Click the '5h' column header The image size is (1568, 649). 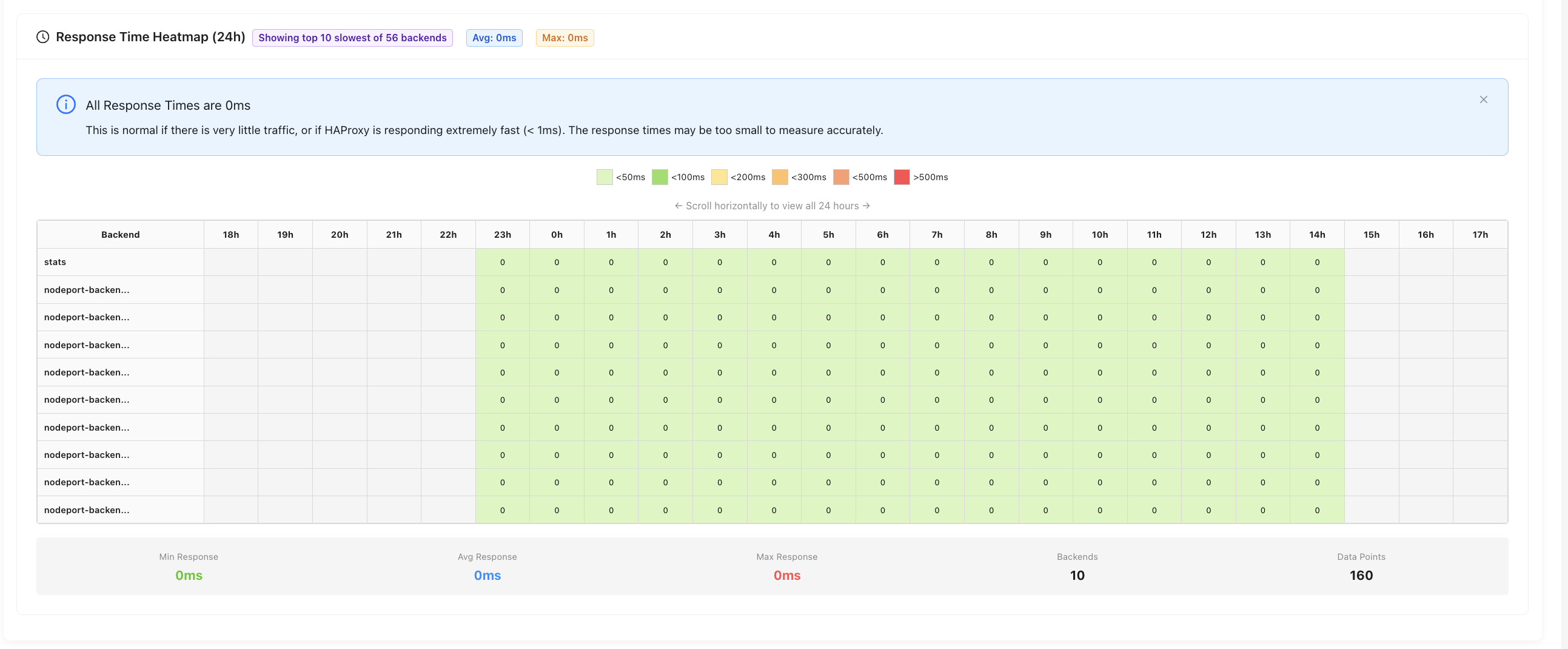tap(828, 234)
